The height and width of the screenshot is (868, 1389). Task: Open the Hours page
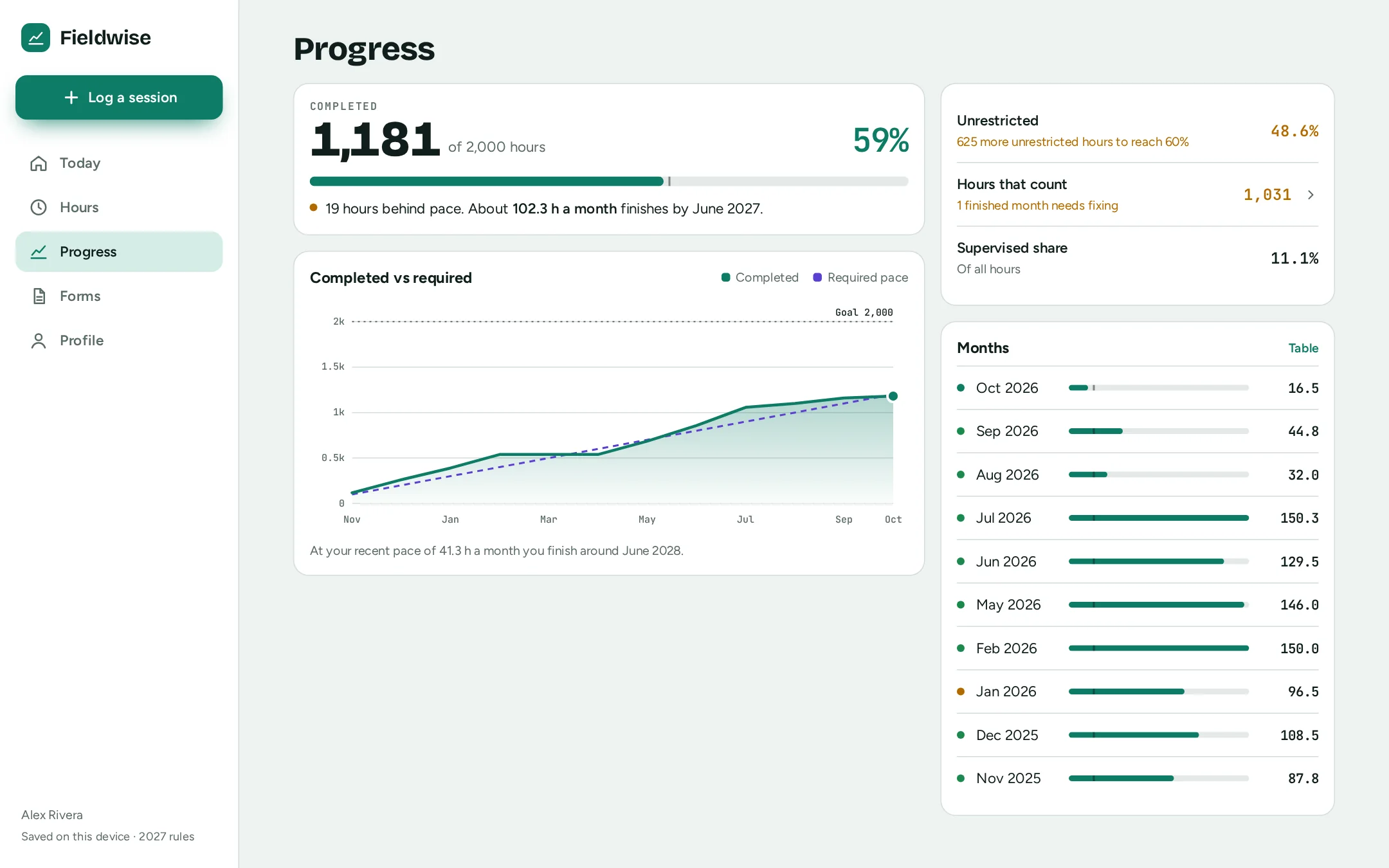[x=119, y=208]
